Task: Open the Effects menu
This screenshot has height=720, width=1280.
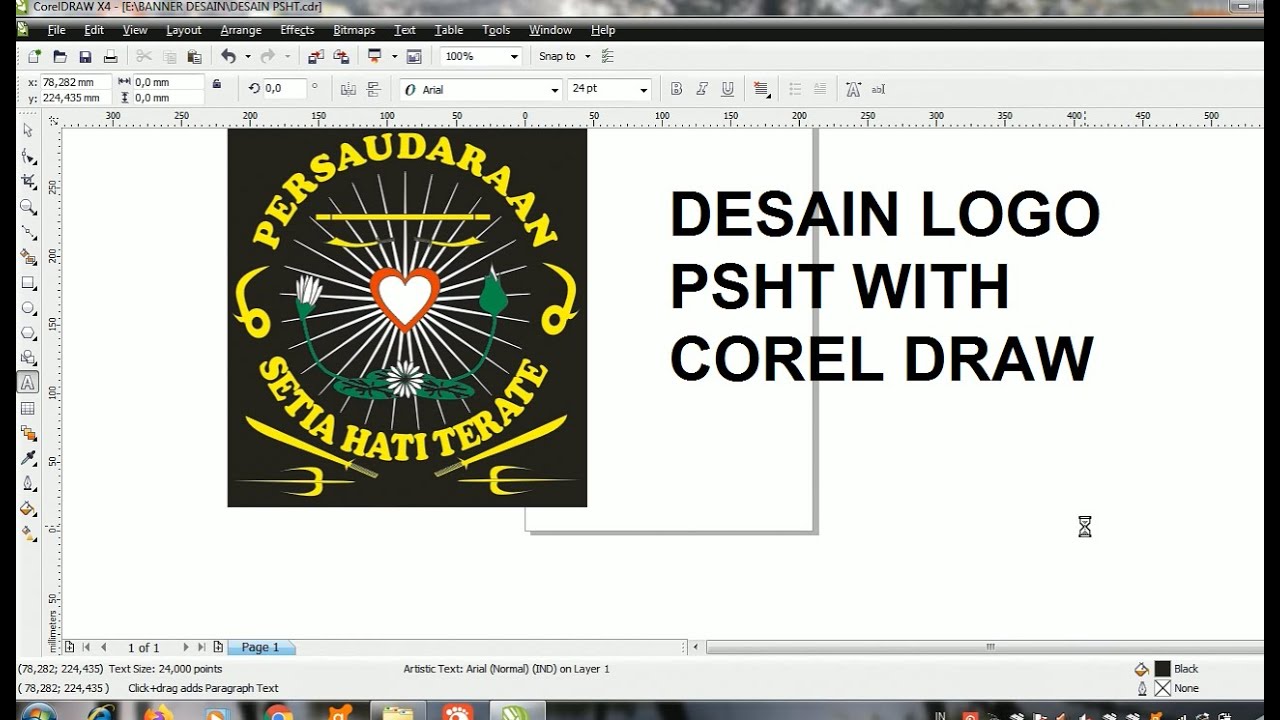Action: (x=297, y=30)
